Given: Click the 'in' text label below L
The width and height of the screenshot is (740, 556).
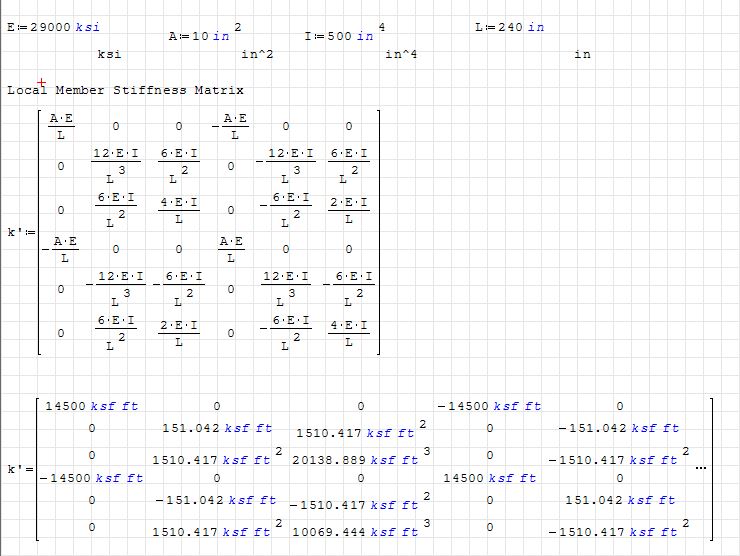Looking at the screenshot, I should pyautogui.click(x=582, y=55).
